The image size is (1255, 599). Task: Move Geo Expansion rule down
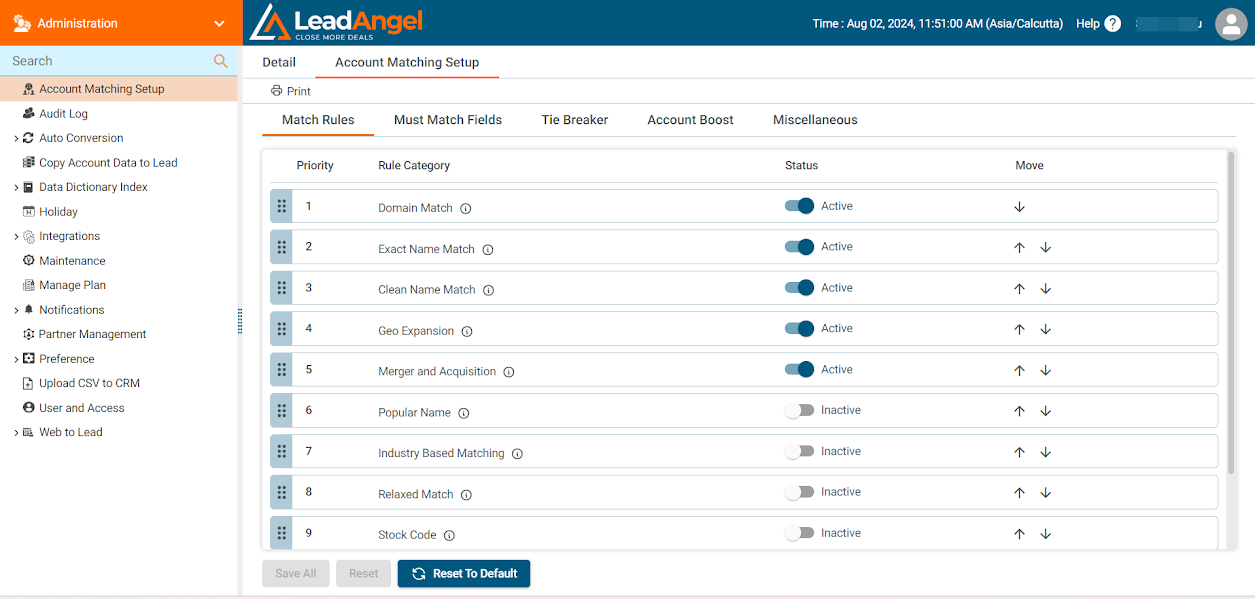[1046, 330]
